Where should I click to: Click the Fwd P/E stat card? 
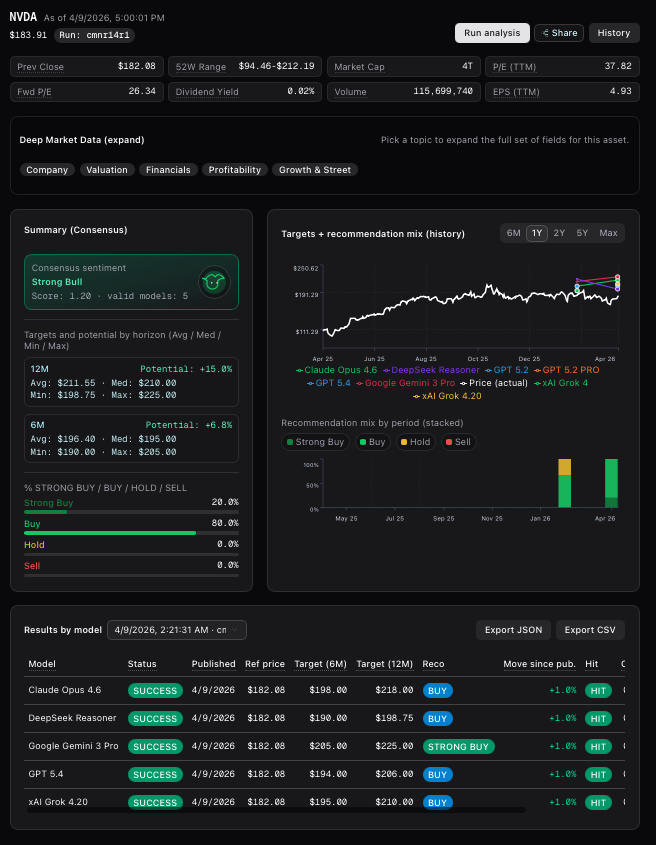point(87,92)
